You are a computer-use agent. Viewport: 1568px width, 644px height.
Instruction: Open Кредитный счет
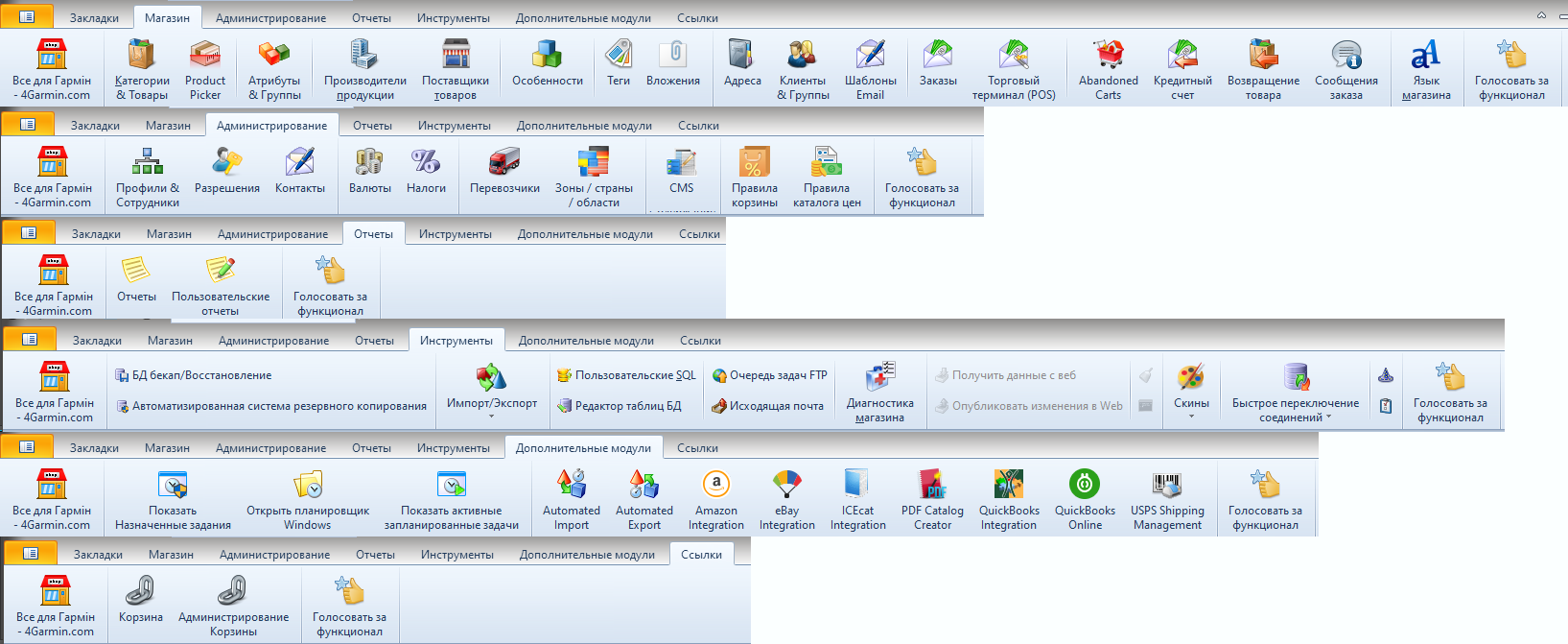coord(1182,70)
